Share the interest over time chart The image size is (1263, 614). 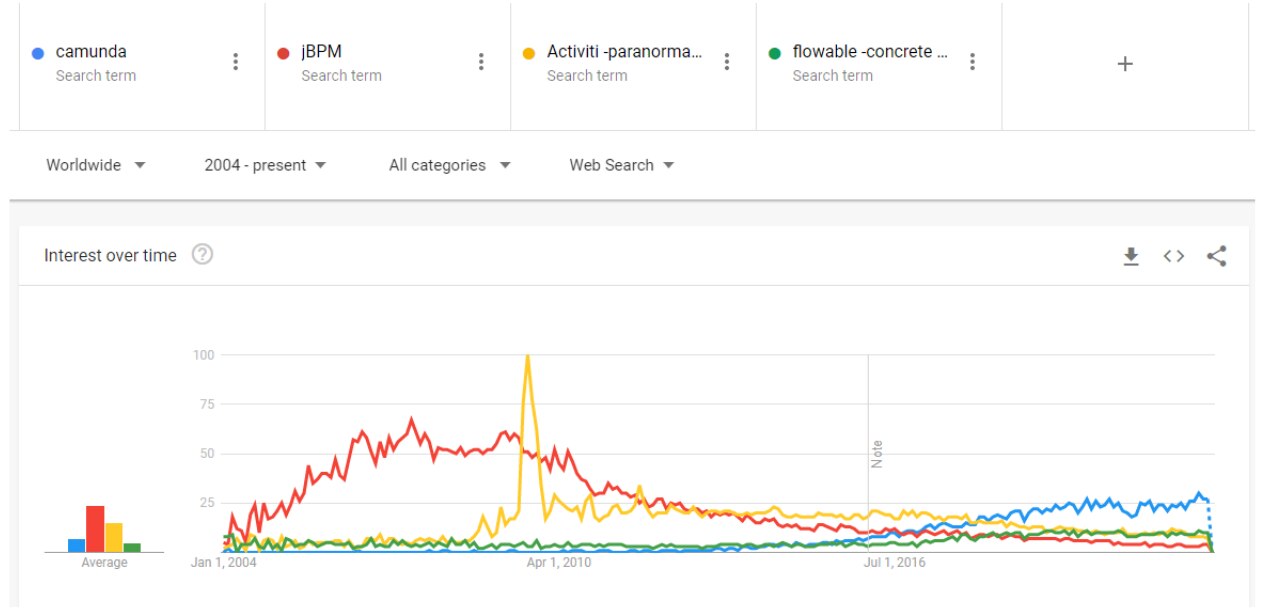[x=1216, y=256]
